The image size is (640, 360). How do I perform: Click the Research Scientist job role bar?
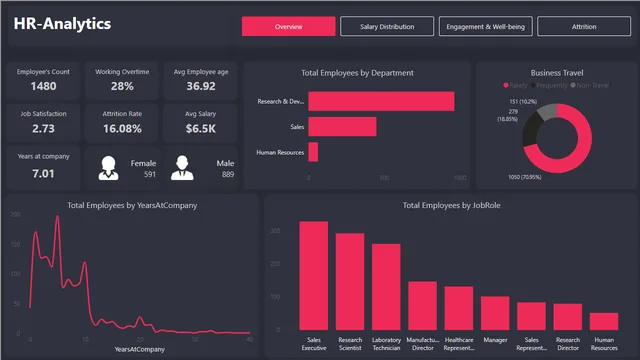[350, 282]
